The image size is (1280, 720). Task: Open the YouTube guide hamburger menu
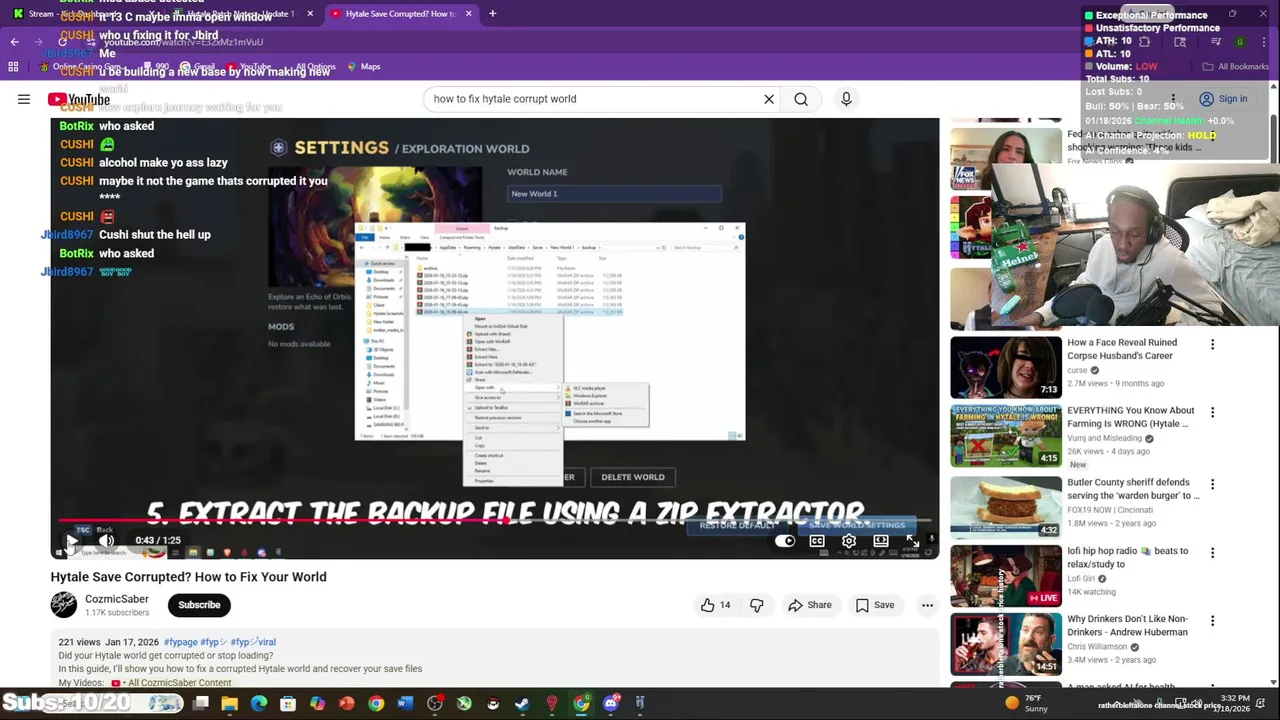click(x=24, y=99)
